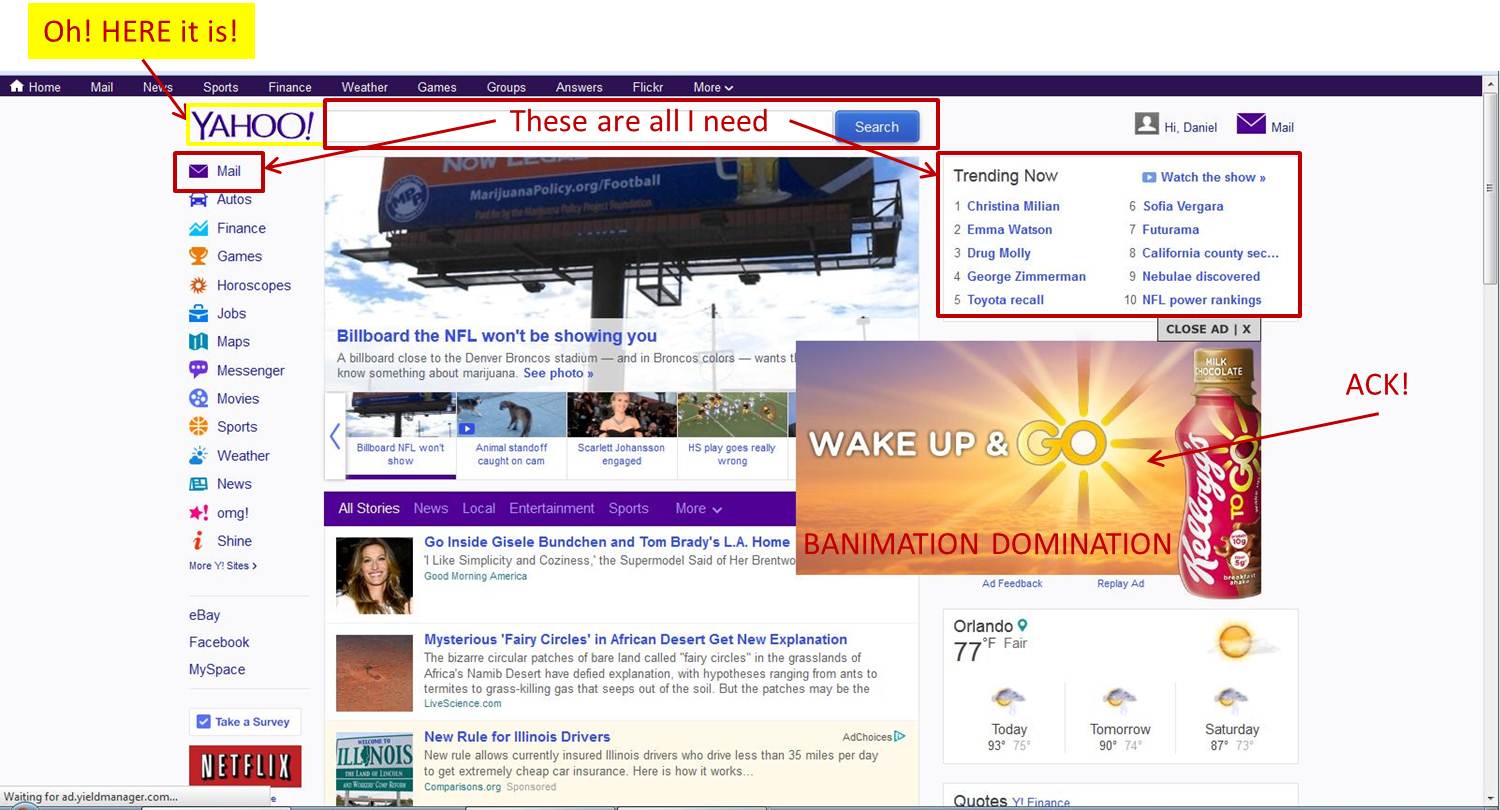Image resolution: width=1500 pixels, height=810 pixels.
Task: Open Jobs briefcase icon in sidebar
Action: tap(199, 313)
